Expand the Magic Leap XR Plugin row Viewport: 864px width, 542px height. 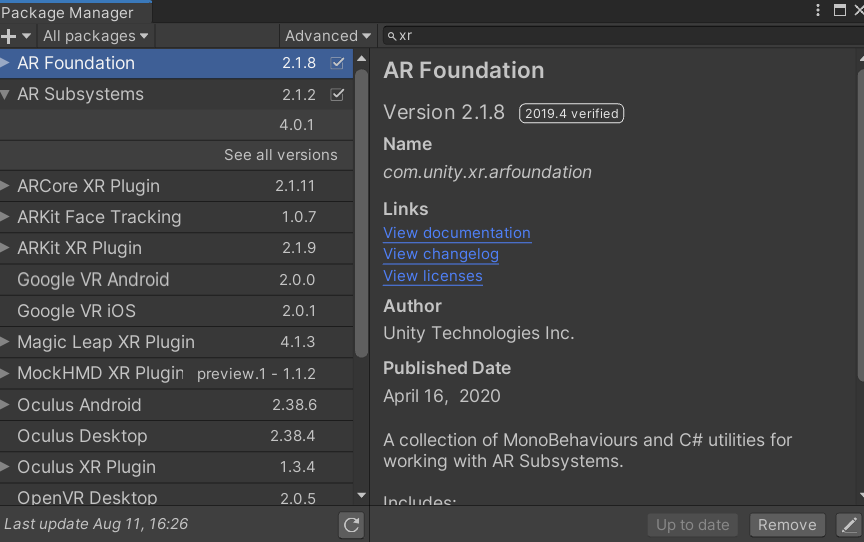click(x=5, y=342)
